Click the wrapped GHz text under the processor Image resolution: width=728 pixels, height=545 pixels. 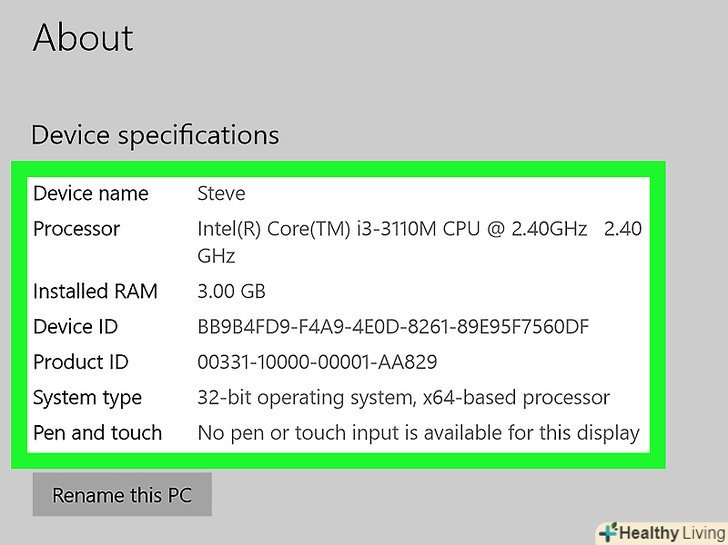(x=216, y=256)
